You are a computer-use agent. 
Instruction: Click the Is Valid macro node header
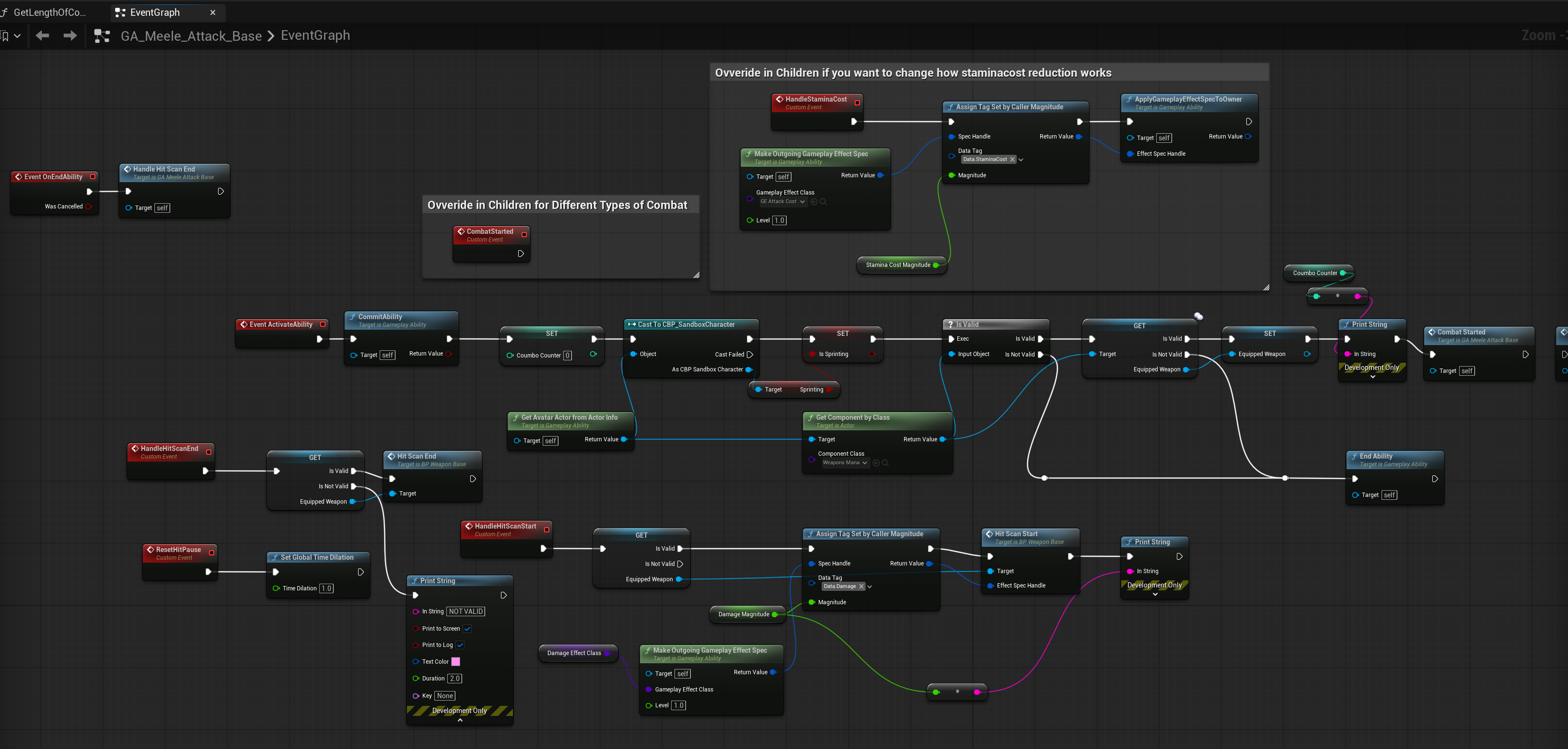[x=995, y=324]
